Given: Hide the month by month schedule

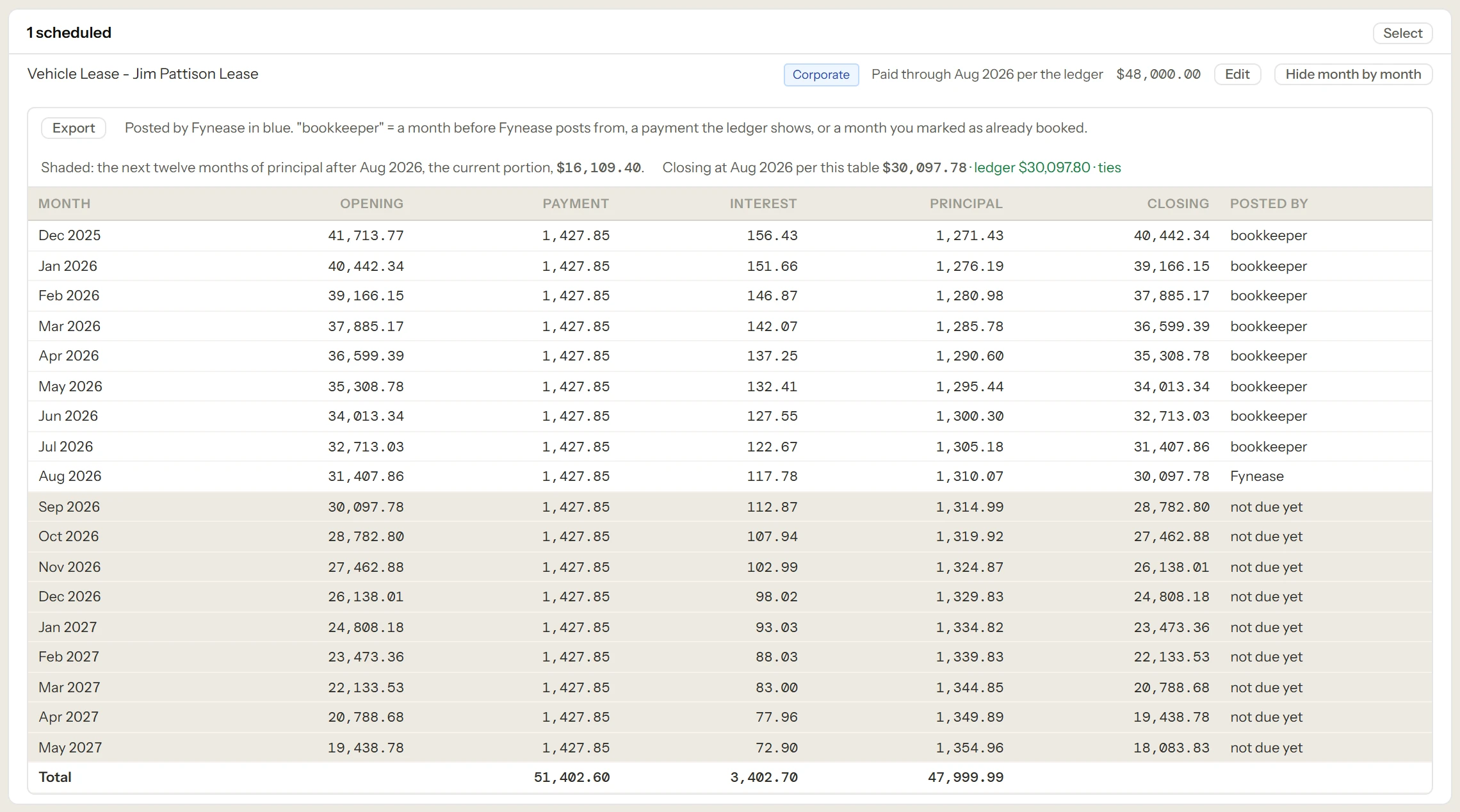Looking at the screenshot, I should pyautogui.click(x=1353, y=74).
